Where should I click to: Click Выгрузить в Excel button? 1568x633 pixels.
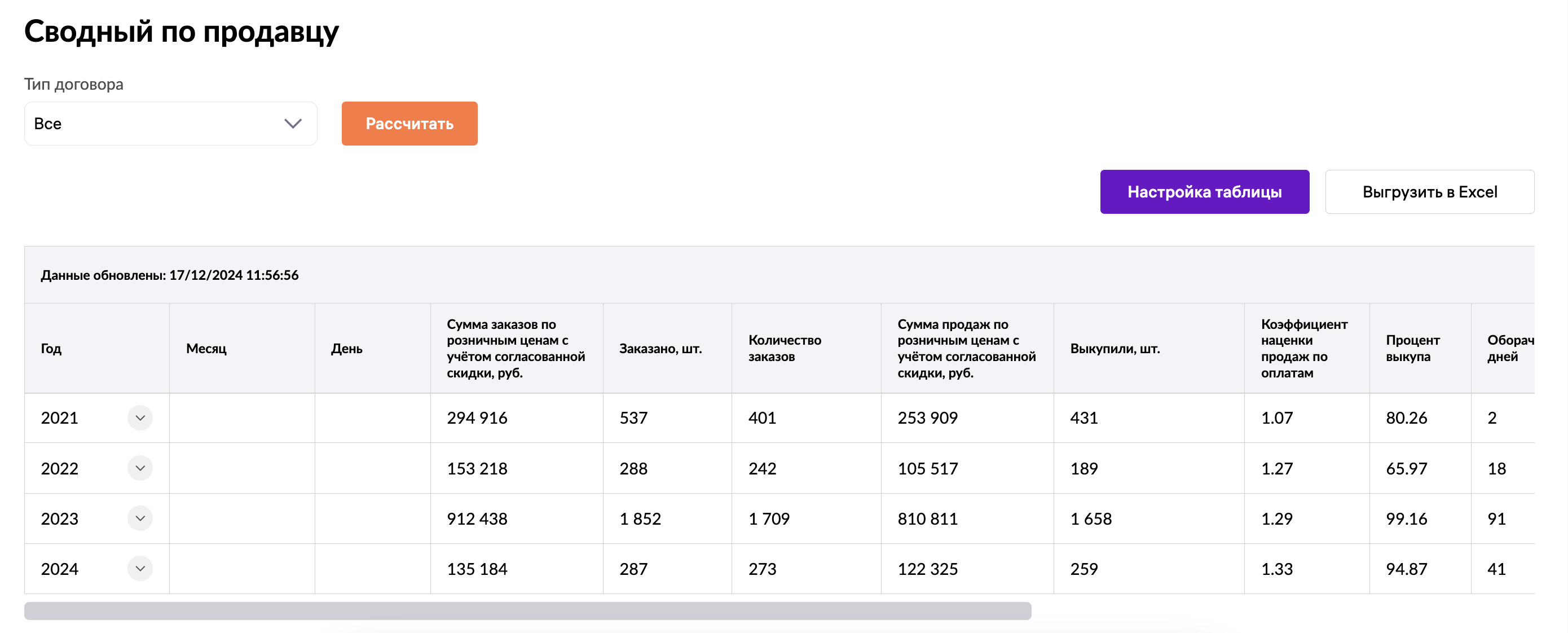tap(1429, 192)
